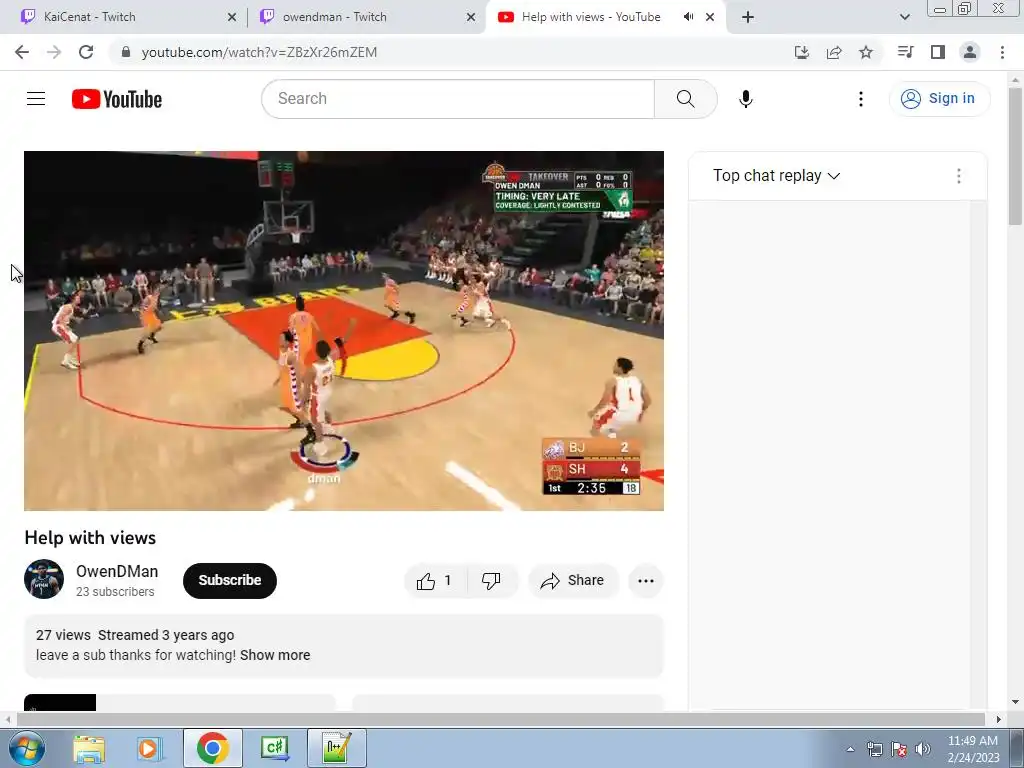Go back in browser history
This screenshot has height=768, width=1024.
[x=22, y=52]
